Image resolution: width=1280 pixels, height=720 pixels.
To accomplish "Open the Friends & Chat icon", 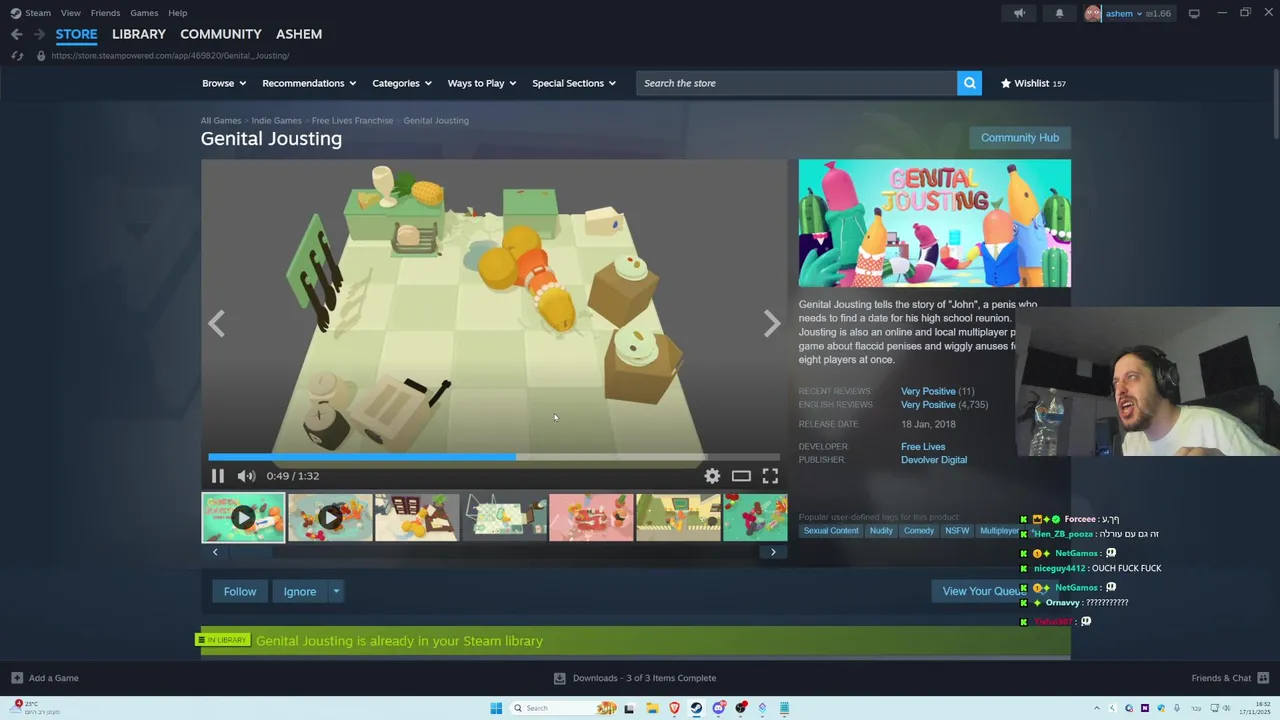I will pyautogui.click(x=1263, y=678).
